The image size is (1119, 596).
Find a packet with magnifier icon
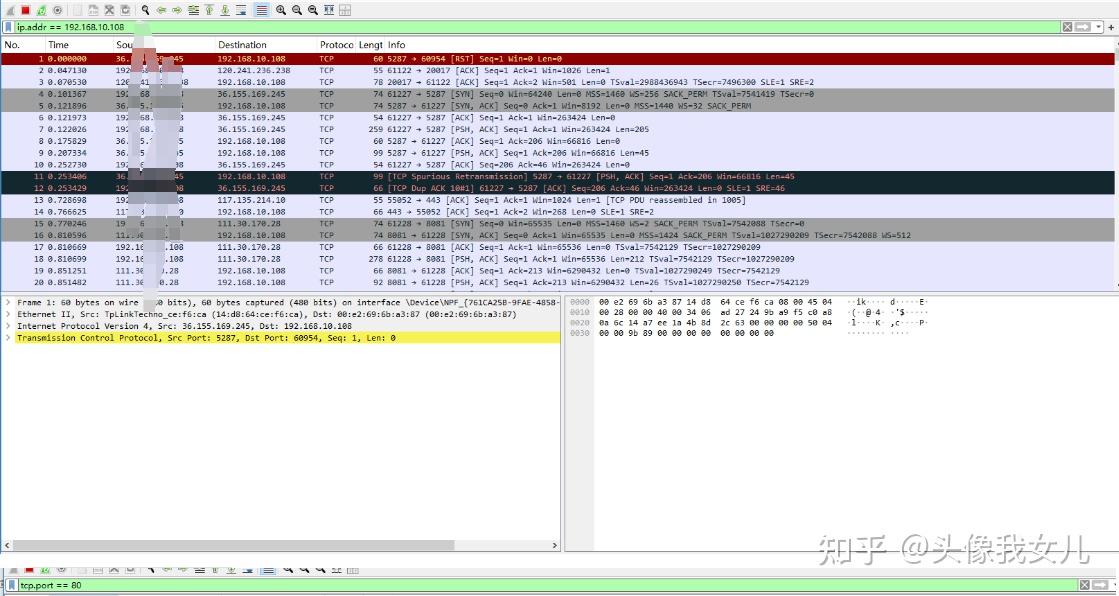tap(146, 10)
